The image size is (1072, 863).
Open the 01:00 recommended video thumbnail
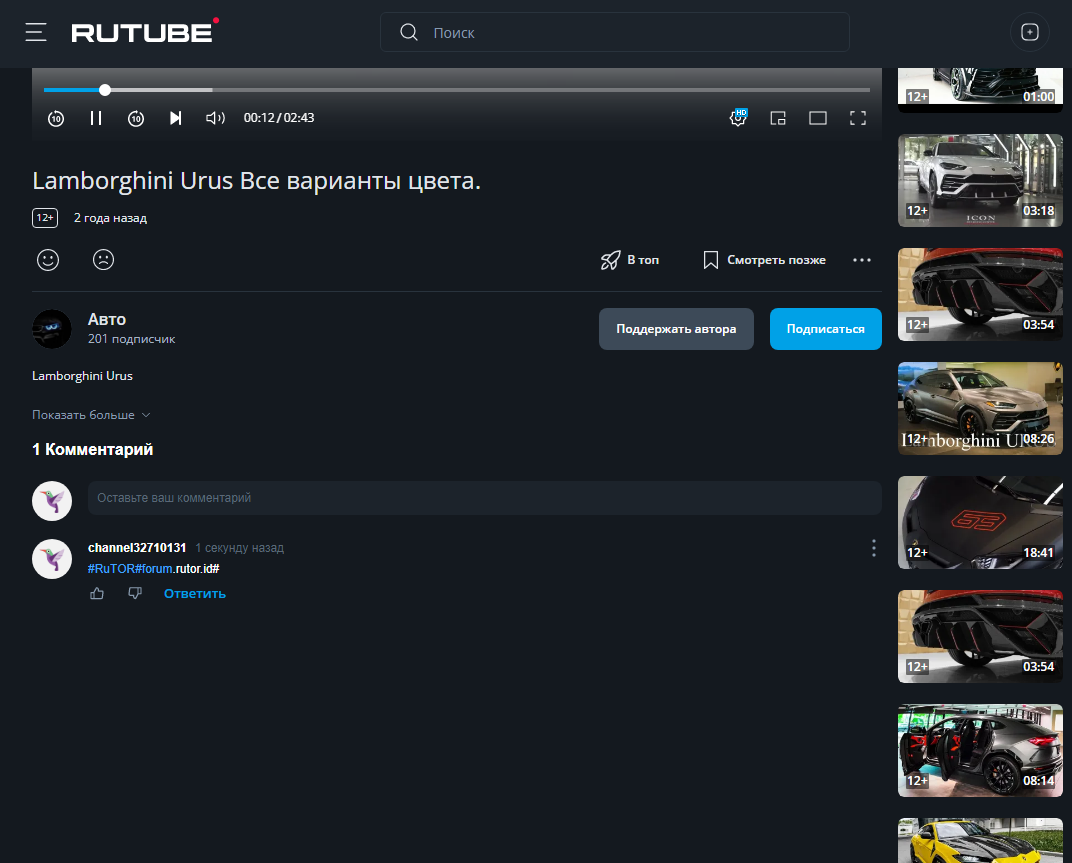980,90
